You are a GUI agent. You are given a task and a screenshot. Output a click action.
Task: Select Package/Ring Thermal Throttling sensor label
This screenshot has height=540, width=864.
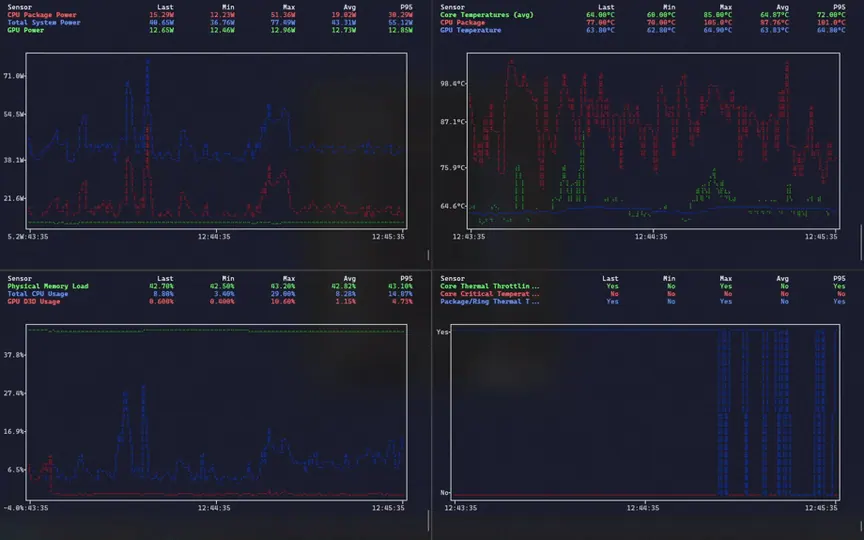[489, 301]
